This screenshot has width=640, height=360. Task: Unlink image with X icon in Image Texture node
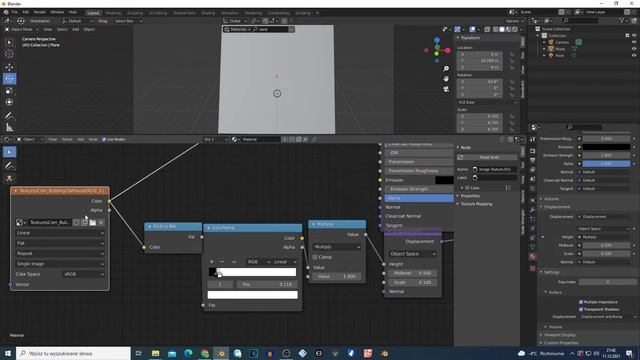click(101, 222)
